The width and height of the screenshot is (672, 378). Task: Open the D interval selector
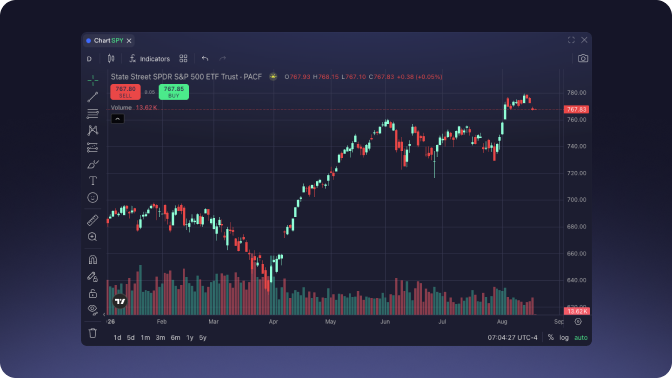tap(89, 59)
